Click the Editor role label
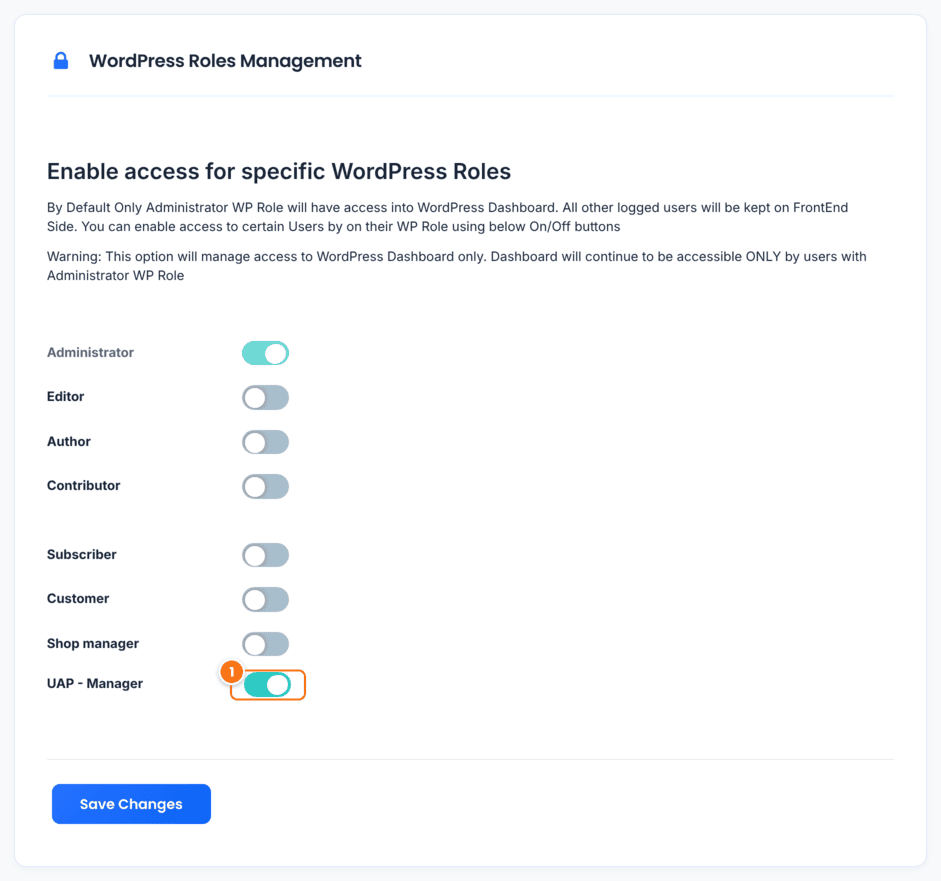 [65, 397]
